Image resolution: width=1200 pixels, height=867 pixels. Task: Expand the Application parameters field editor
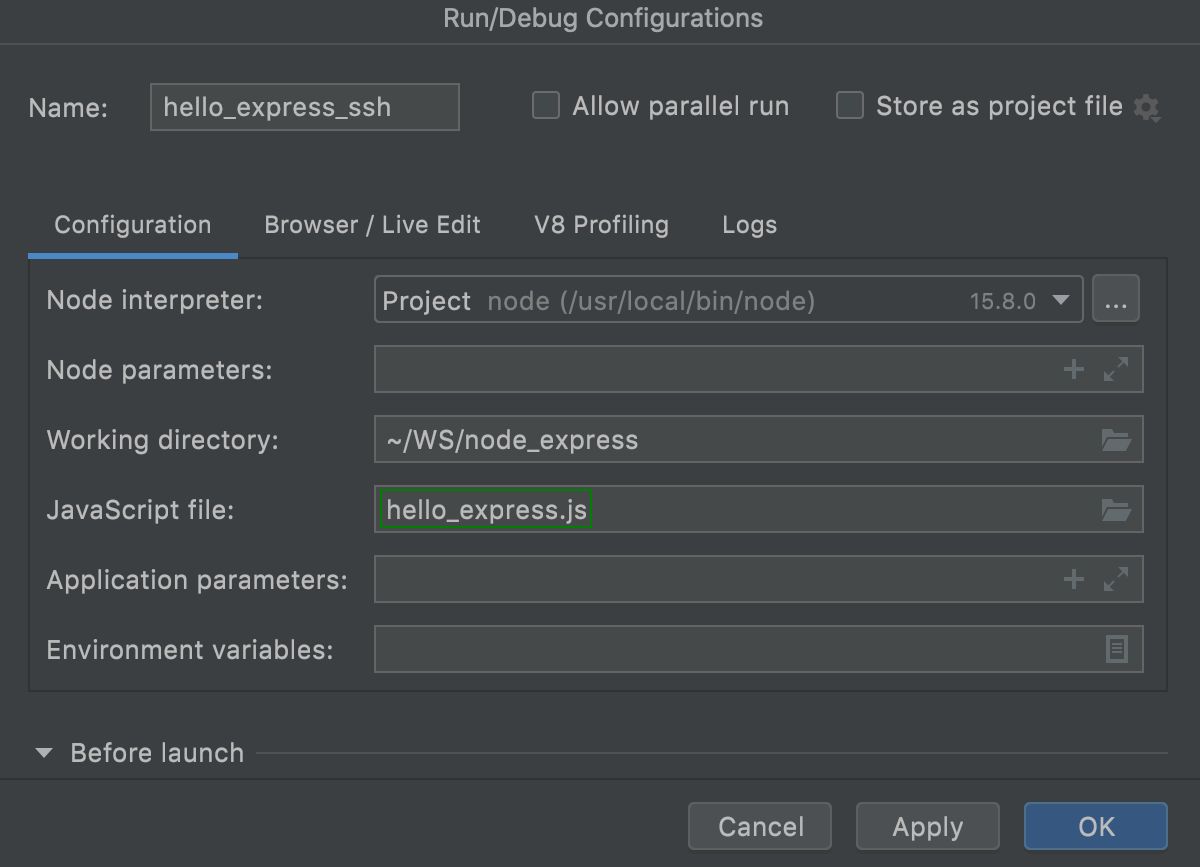point(1116,580)
